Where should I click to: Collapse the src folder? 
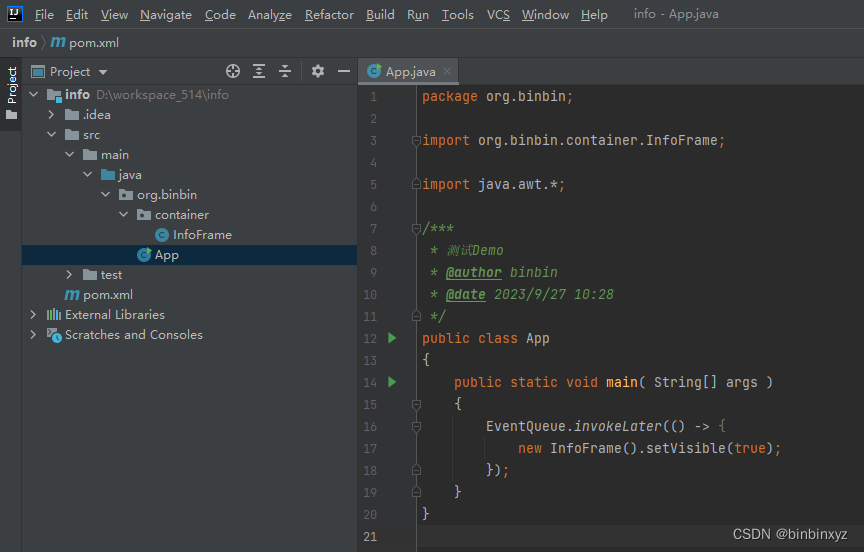[x=51, y=134]
